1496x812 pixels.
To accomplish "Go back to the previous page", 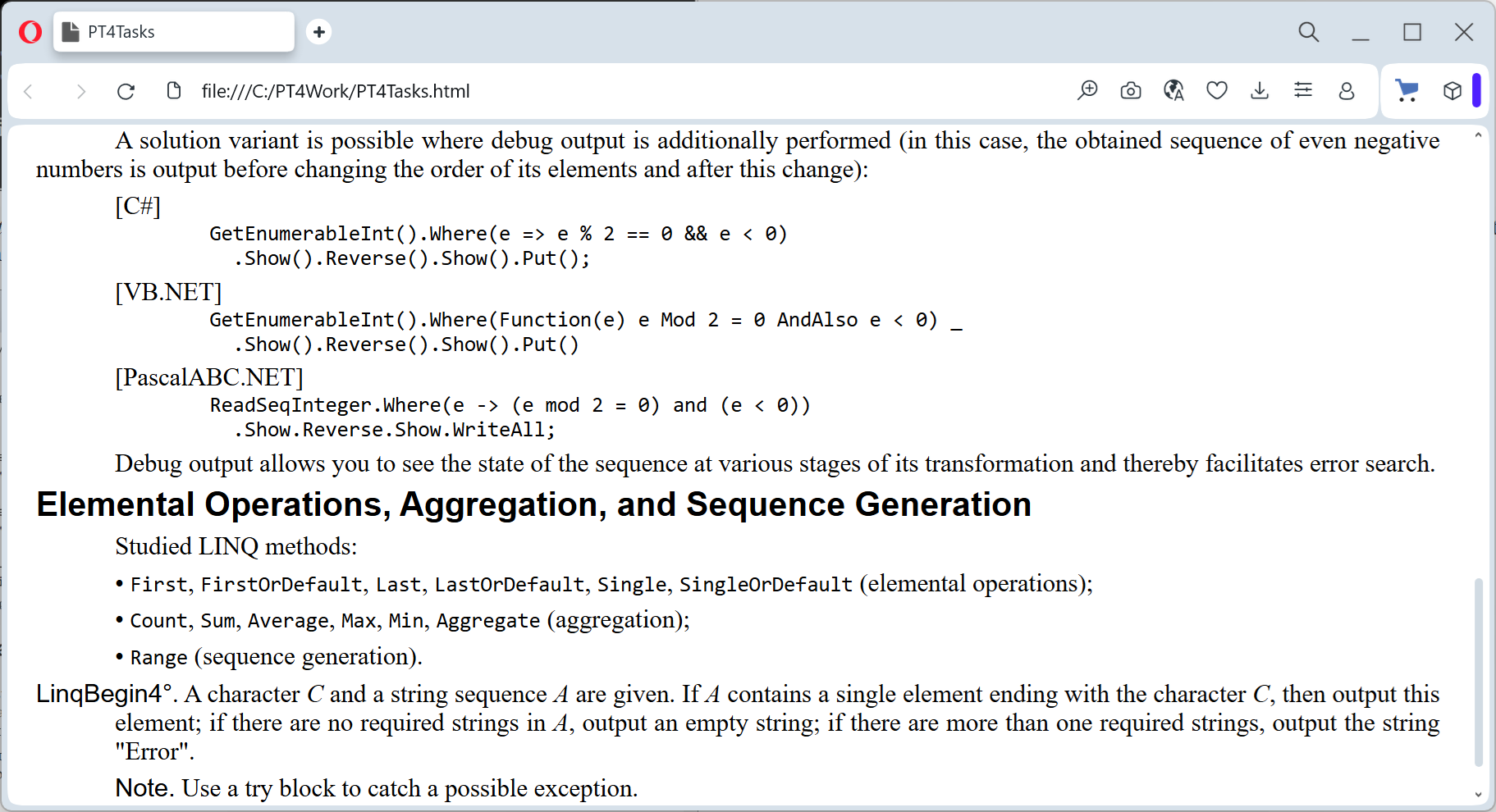I will pos(29,91).
